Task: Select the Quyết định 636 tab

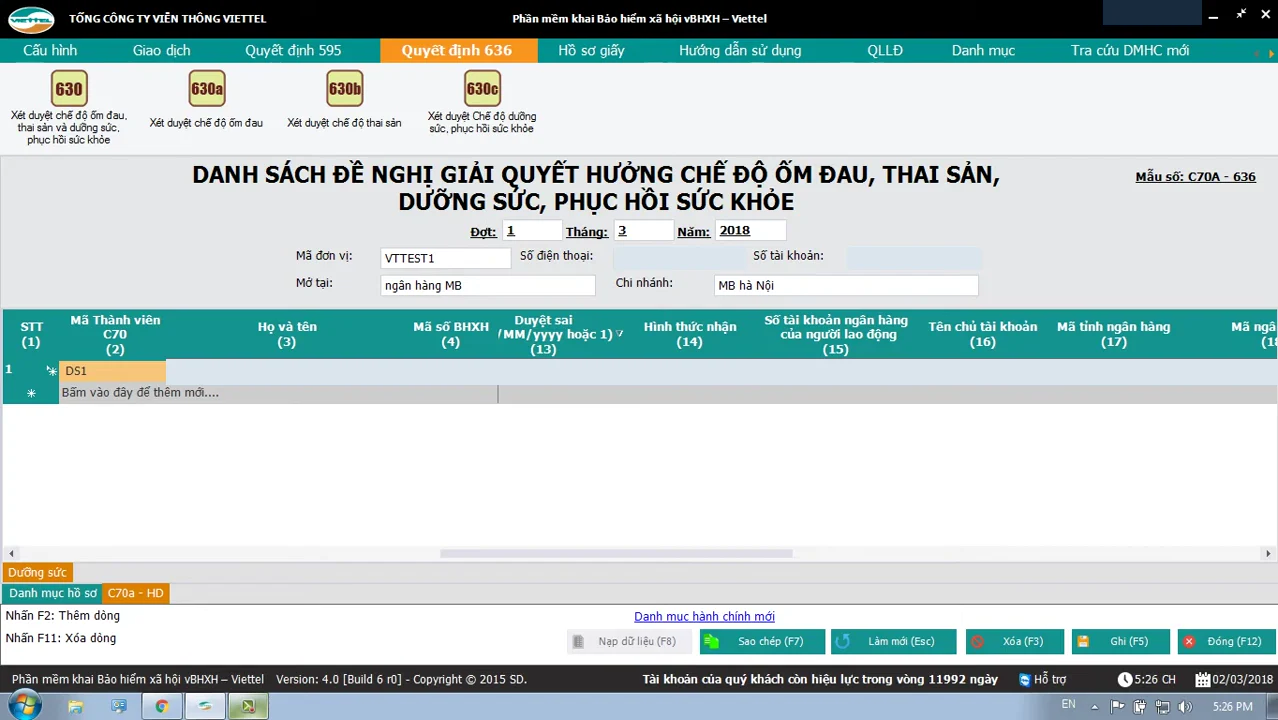Action: [x=457, y=50]
